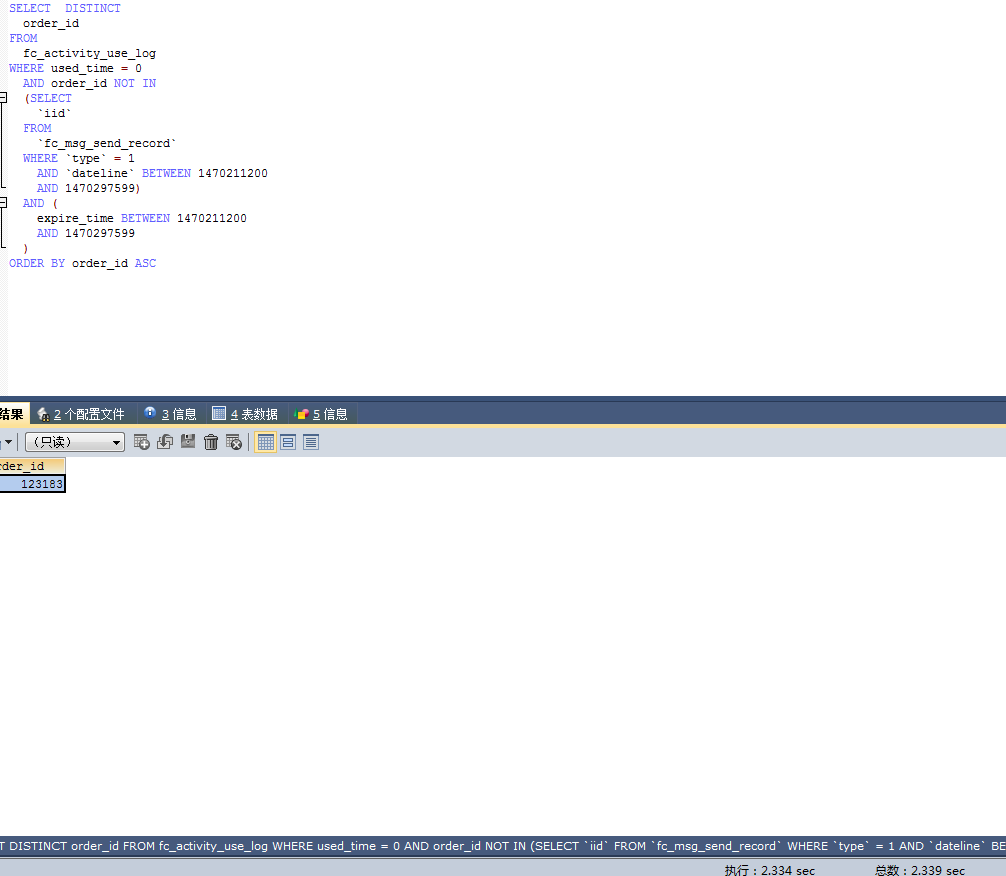Collapse the SELECT `iid` subquery fold marker
Image resolution: width=1006 pixels, height=876 pixels.
(x=3, y=98)
